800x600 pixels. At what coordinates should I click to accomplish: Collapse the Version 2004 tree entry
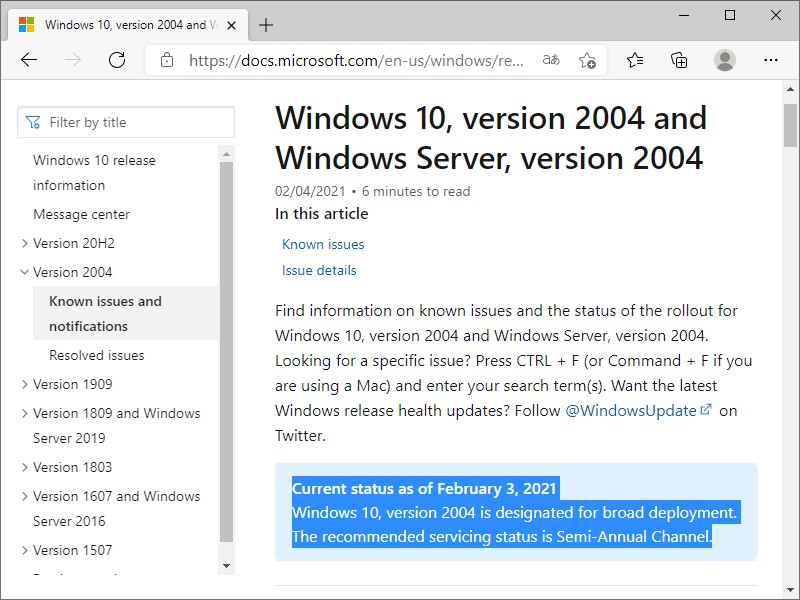25,272
